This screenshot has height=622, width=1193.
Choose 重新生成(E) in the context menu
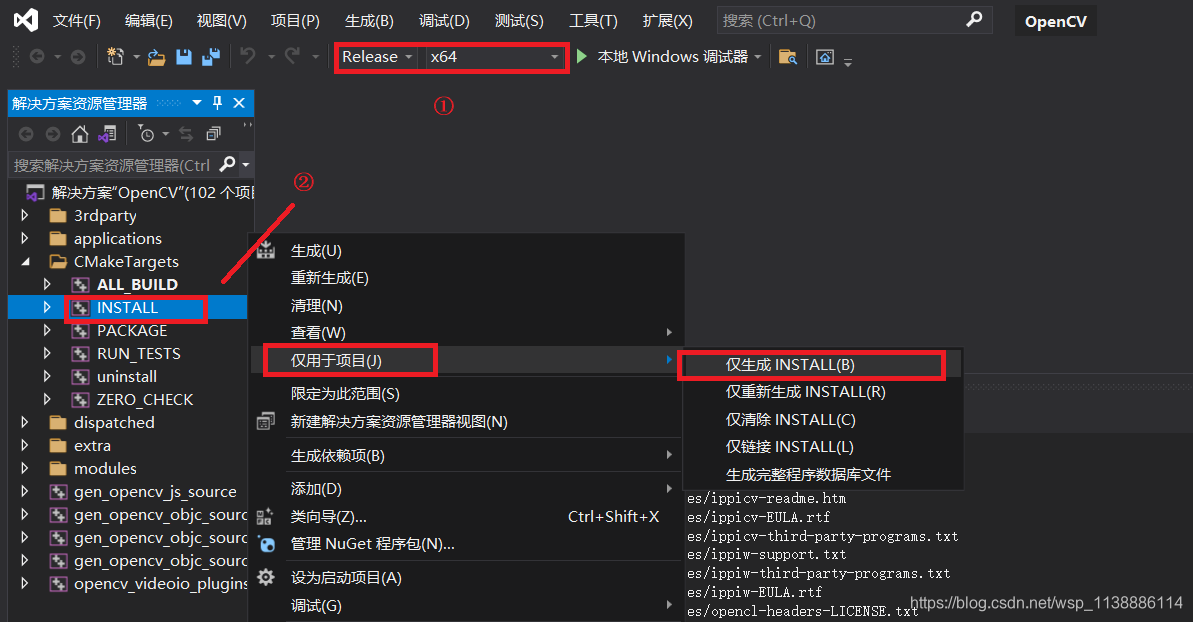point(466,278)
